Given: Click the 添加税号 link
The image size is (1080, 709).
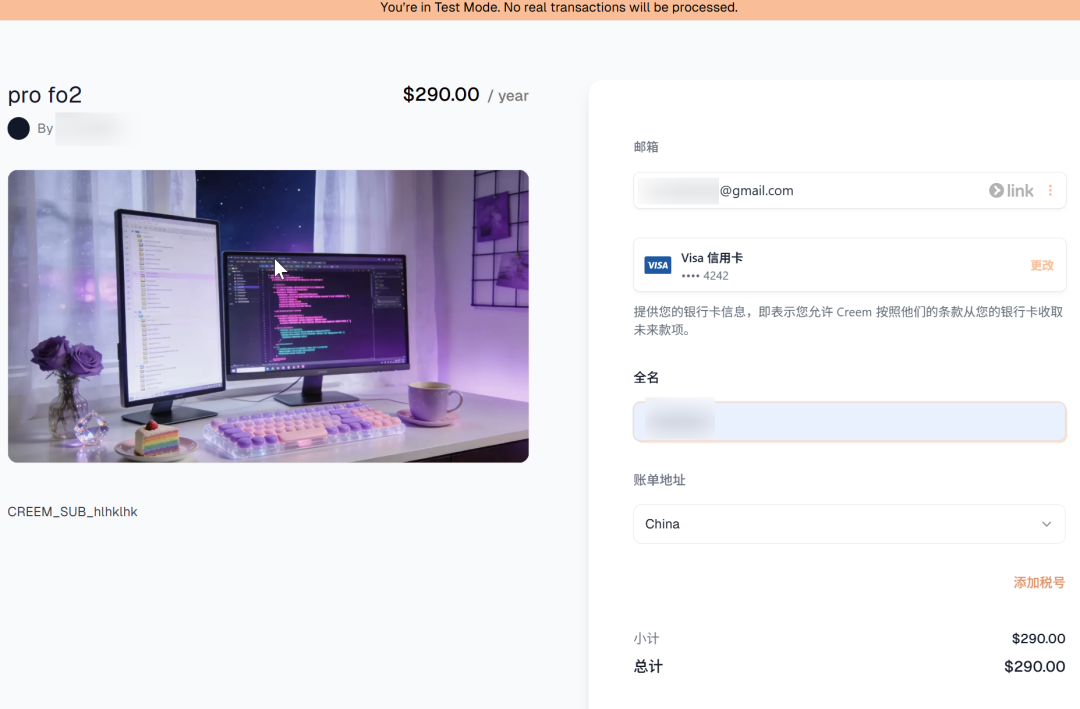Looking at the screenshot, I should 1039,582.
